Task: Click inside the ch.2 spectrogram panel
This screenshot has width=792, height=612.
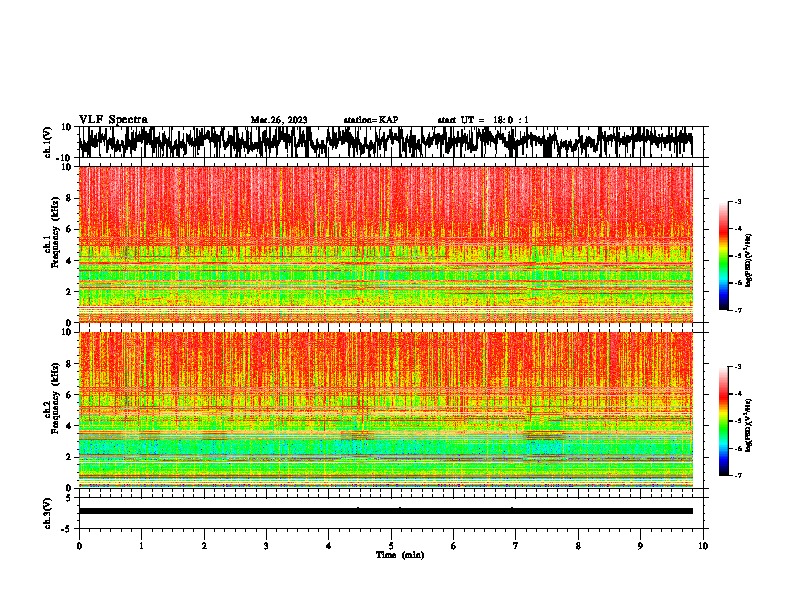Action: [385, 410]
